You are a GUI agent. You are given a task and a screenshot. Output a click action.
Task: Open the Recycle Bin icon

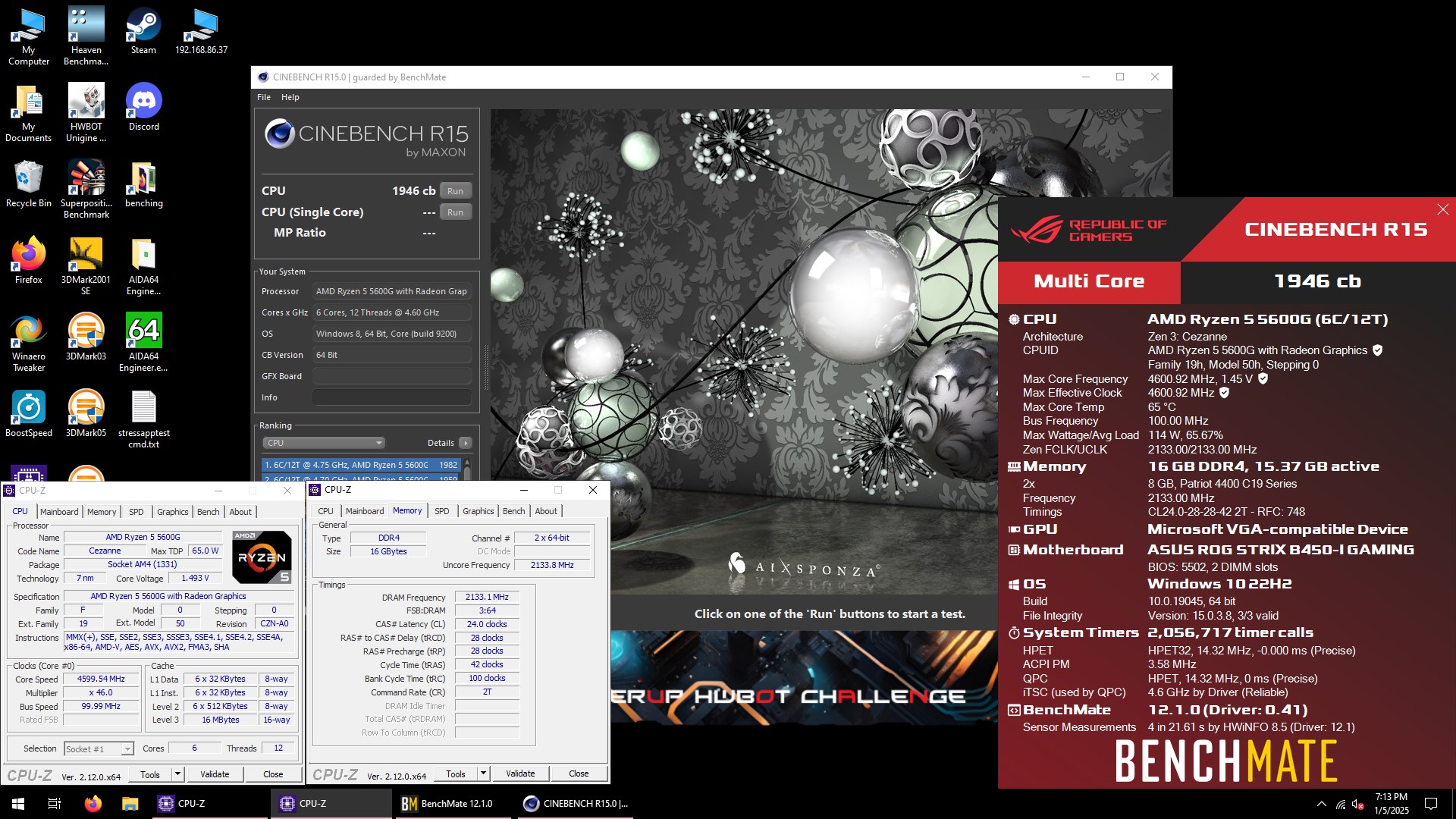pyautogui.click(x=28, y=184)
